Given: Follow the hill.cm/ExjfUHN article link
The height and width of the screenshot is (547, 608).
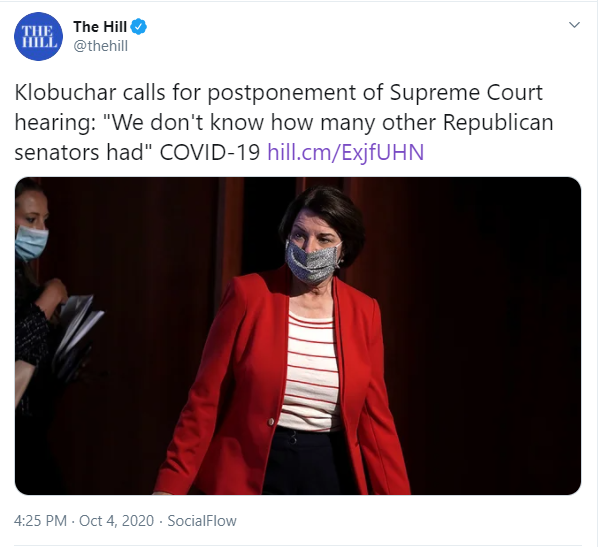Looking at the screenshot, I should pyautogui.click(x=345, y=152).
